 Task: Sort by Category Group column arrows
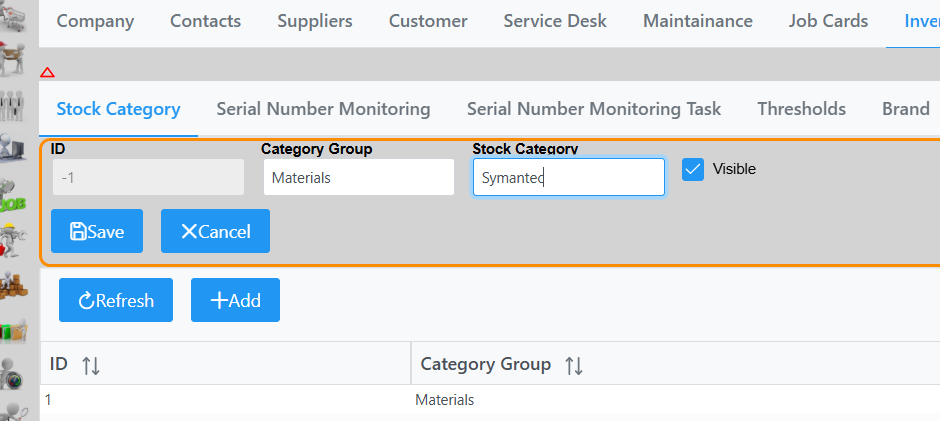573,365
